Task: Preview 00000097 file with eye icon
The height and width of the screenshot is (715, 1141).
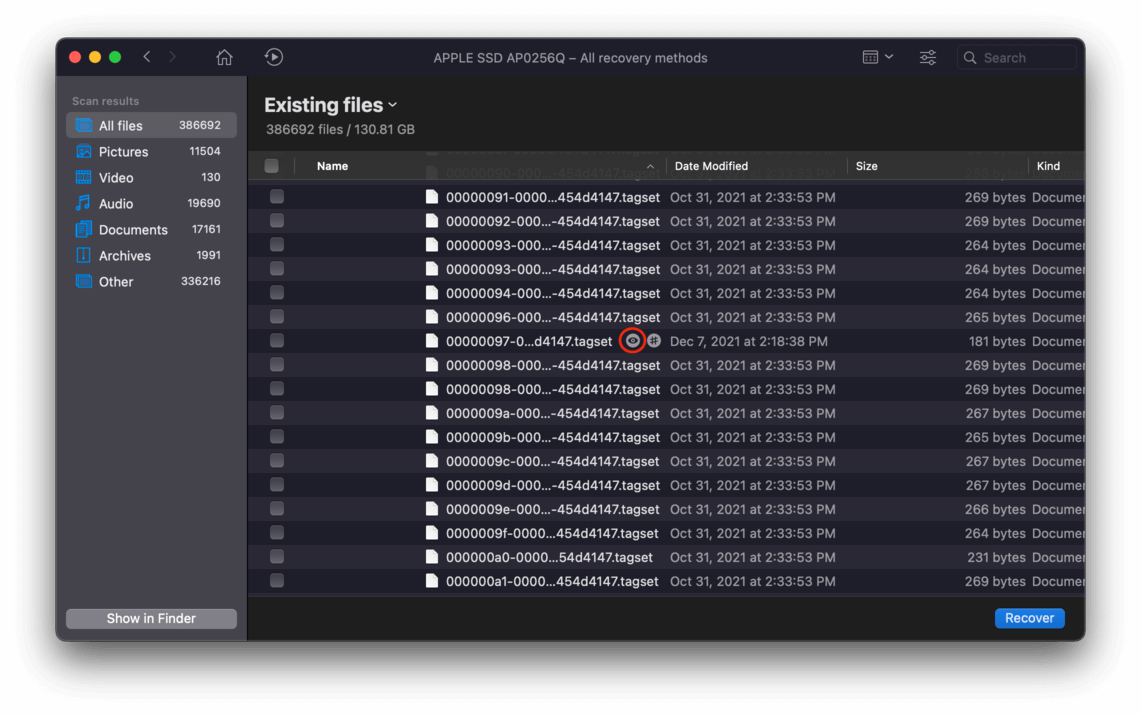Action: tap(632, 340)
